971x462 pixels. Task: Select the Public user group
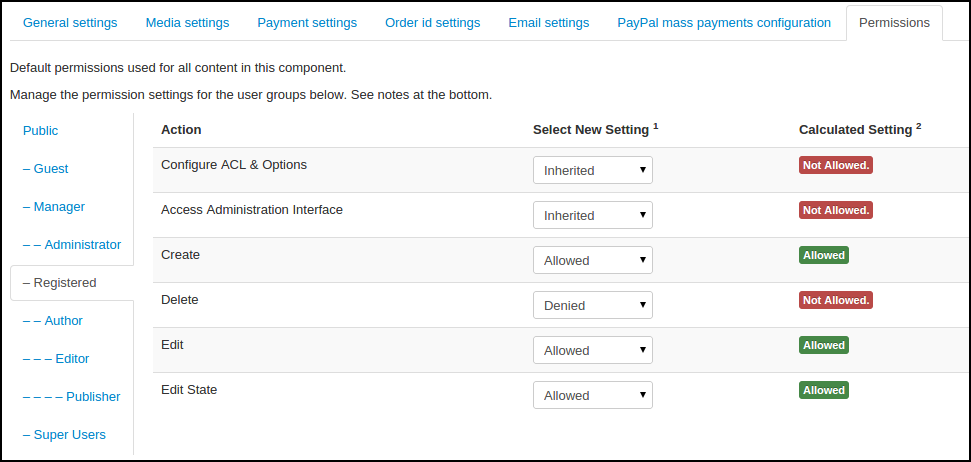tap(41, 131)
